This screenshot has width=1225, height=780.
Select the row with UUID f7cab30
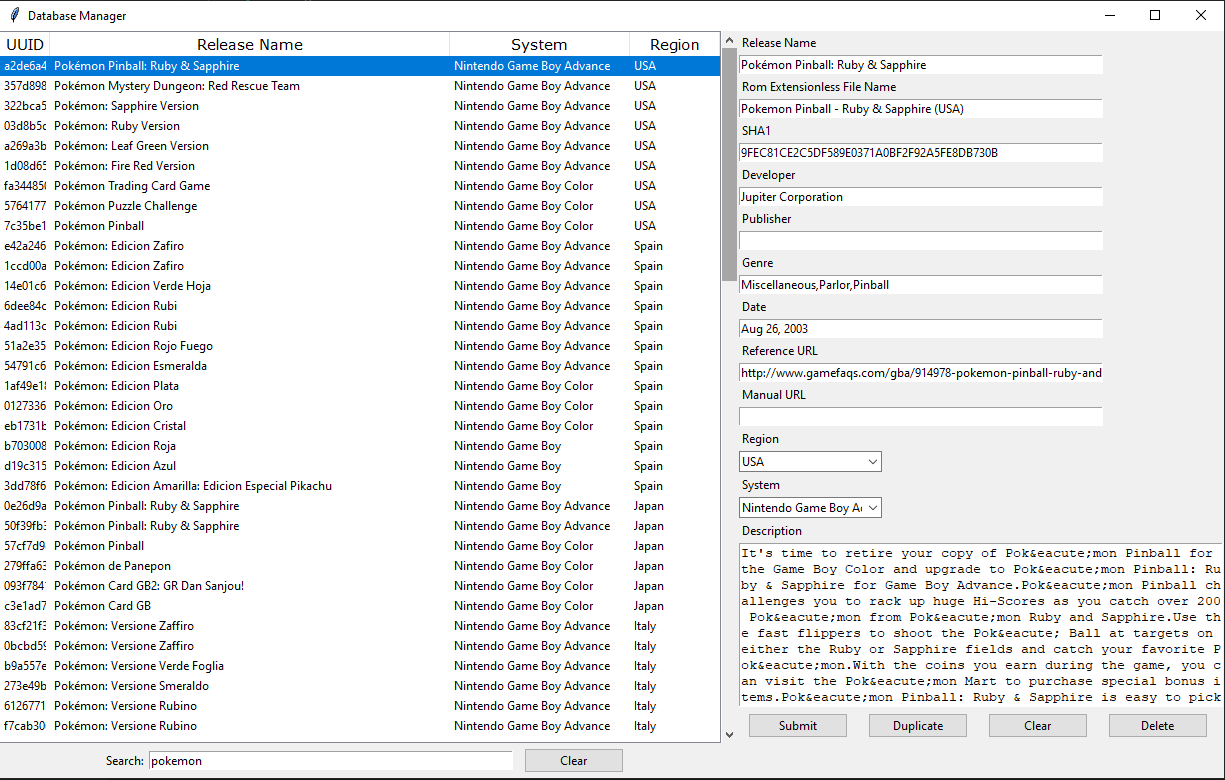360,726
